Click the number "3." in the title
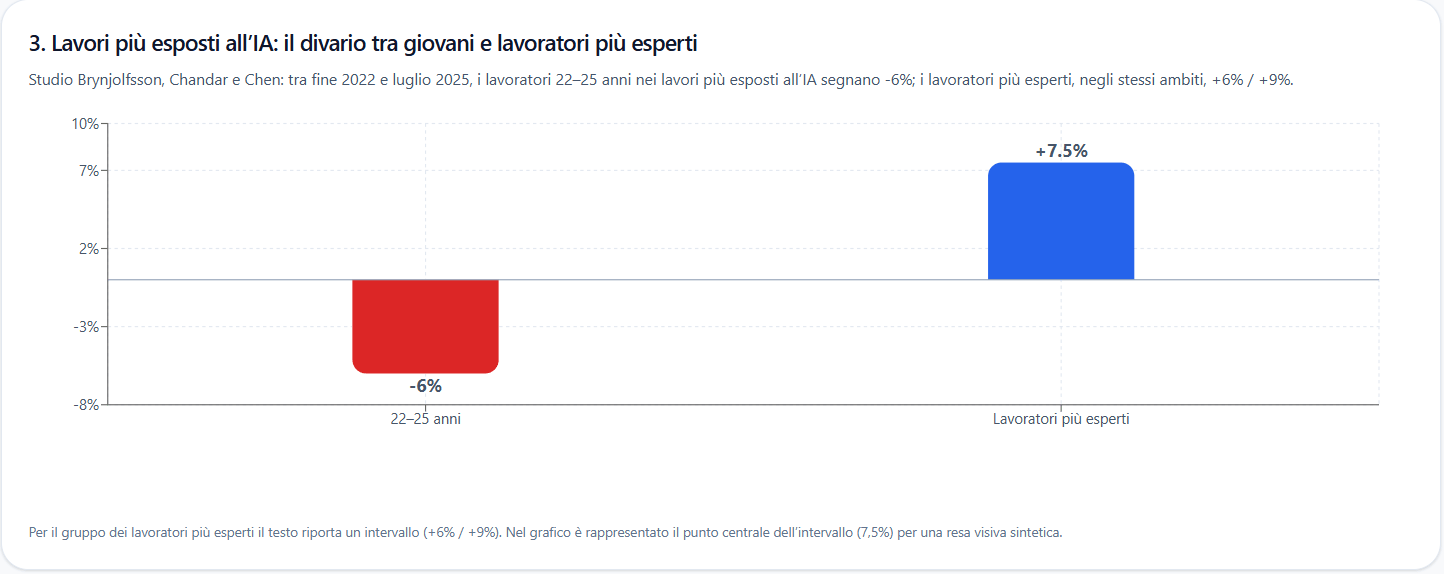 coord(37,44)
